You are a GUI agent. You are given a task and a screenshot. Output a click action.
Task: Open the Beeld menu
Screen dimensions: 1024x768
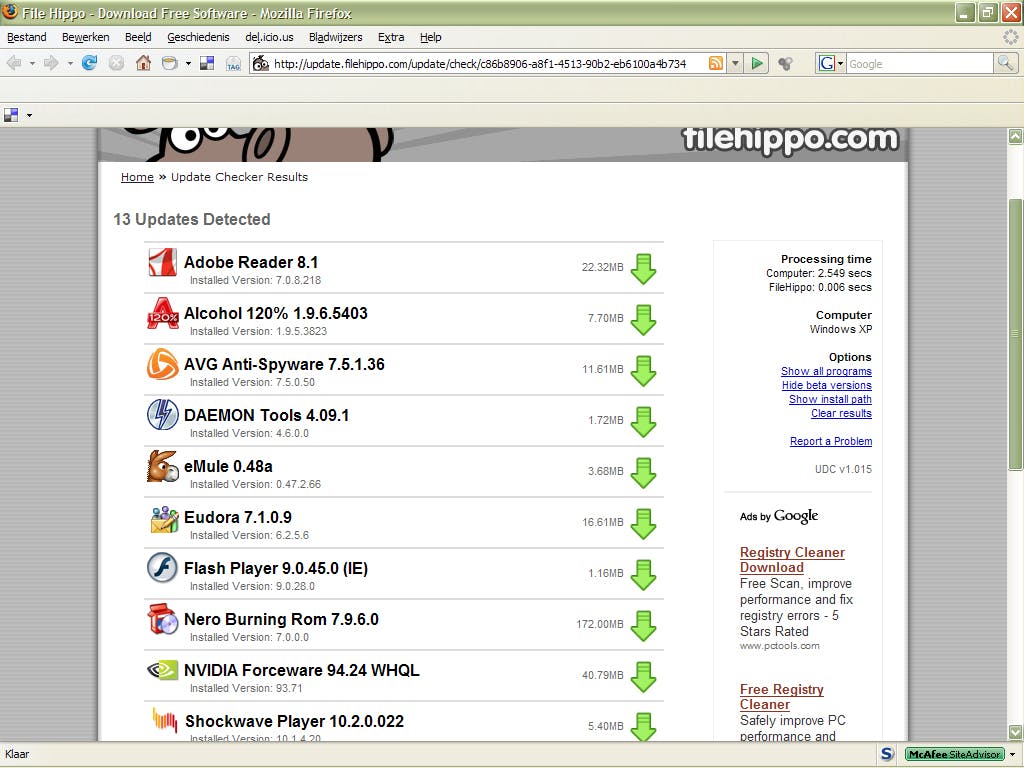pos(138,37)
